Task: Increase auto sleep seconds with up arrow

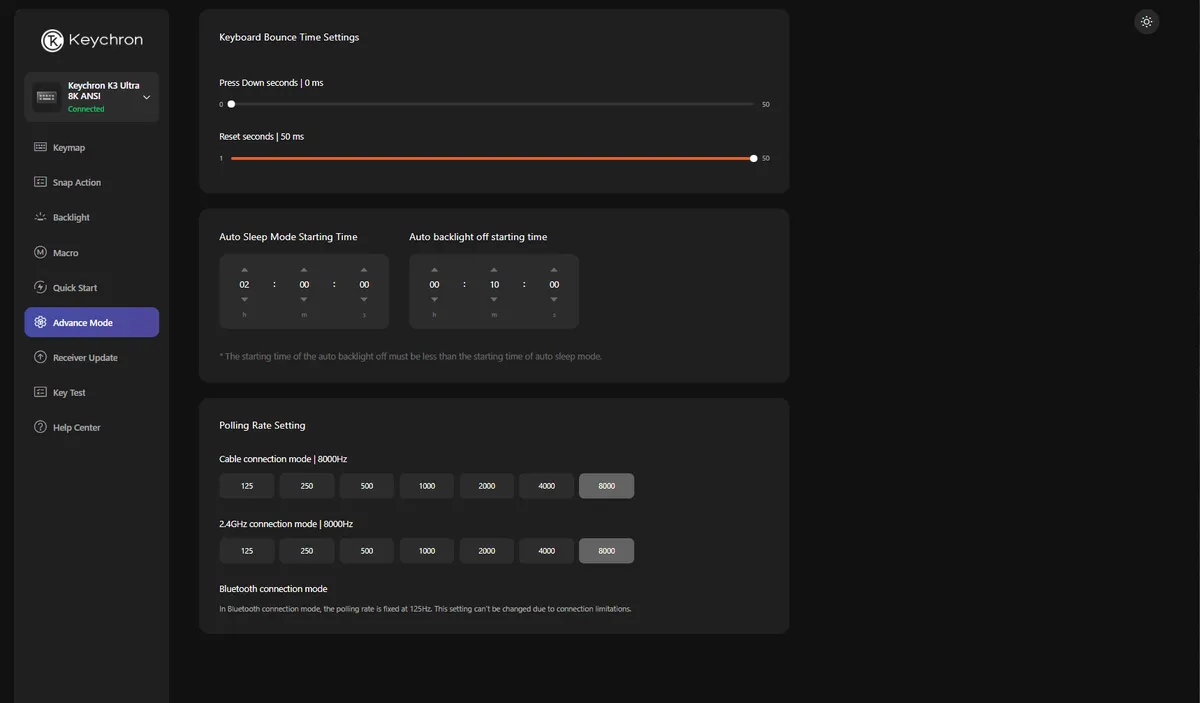Action: coord(364,270)
